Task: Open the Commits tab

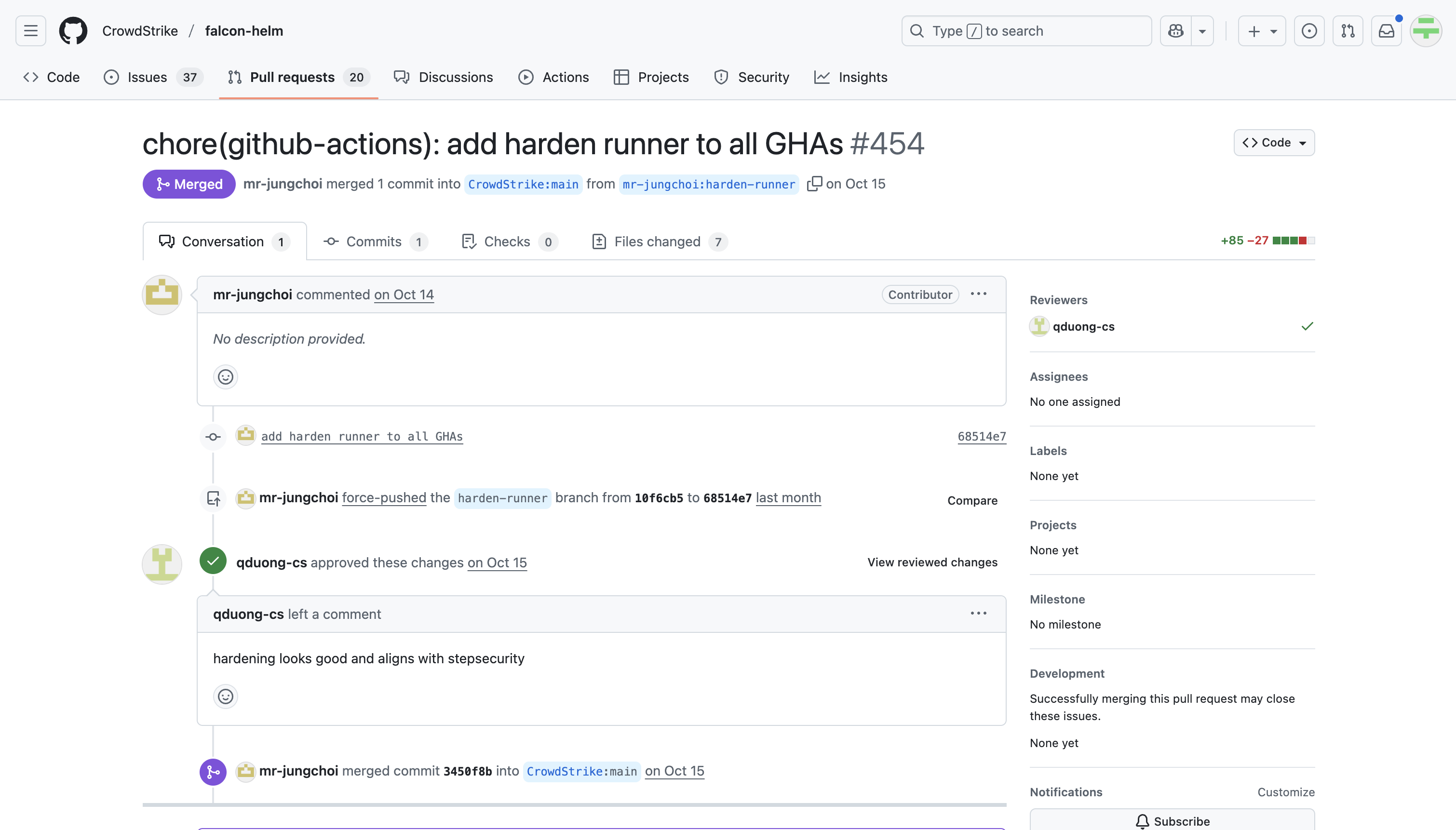Action: click(x=375, y=241)
